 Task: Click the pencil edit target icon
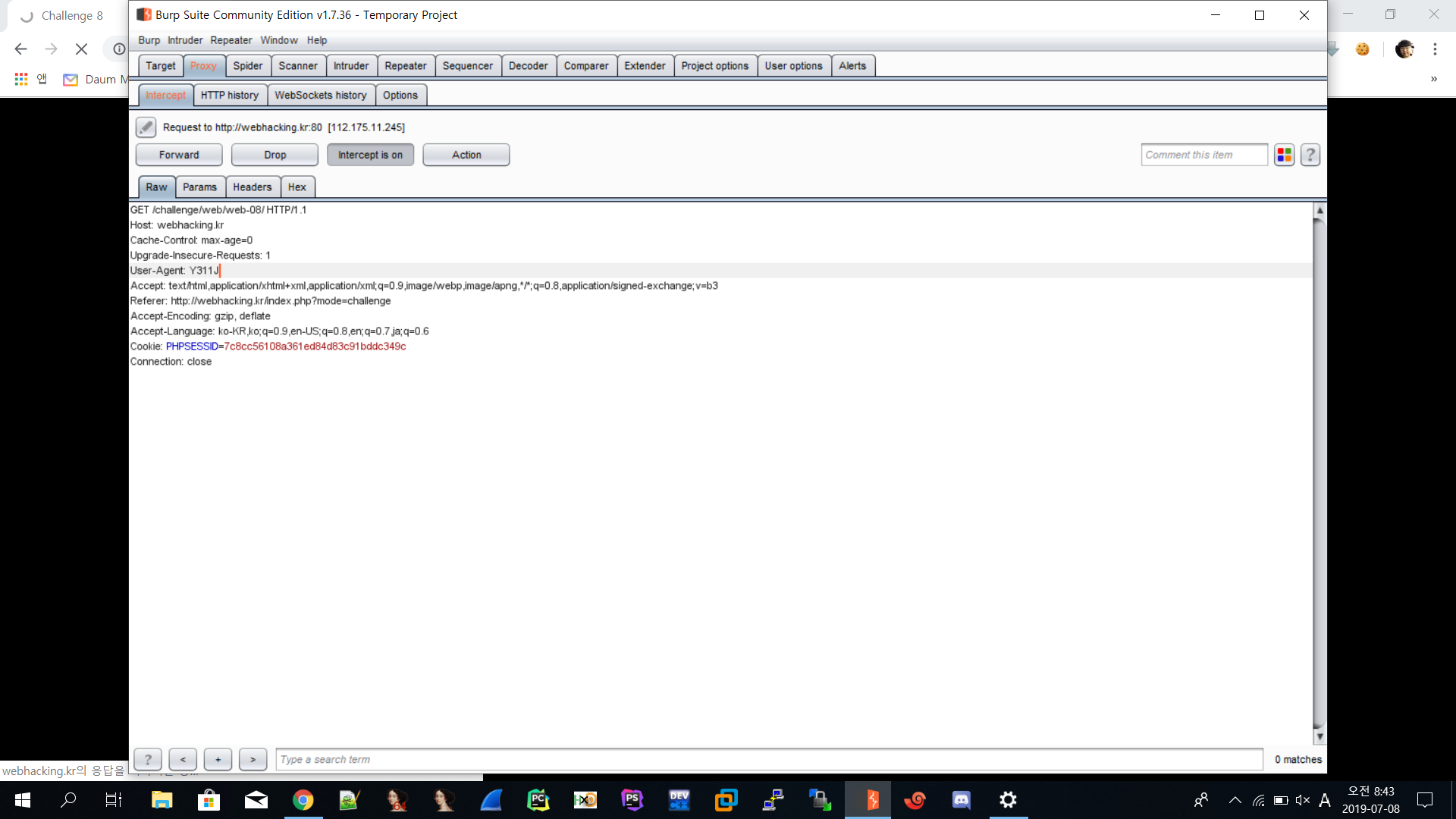(x=146, y=127)
